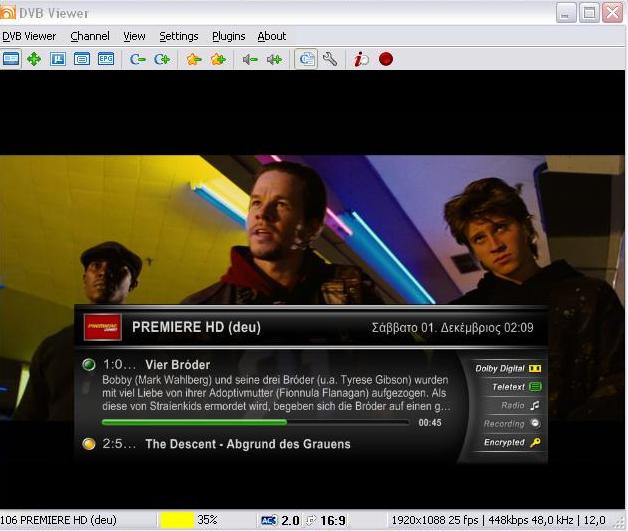Click the Radio music note indicator
Screen dimensions: 628x531
[x=520, y=405]
